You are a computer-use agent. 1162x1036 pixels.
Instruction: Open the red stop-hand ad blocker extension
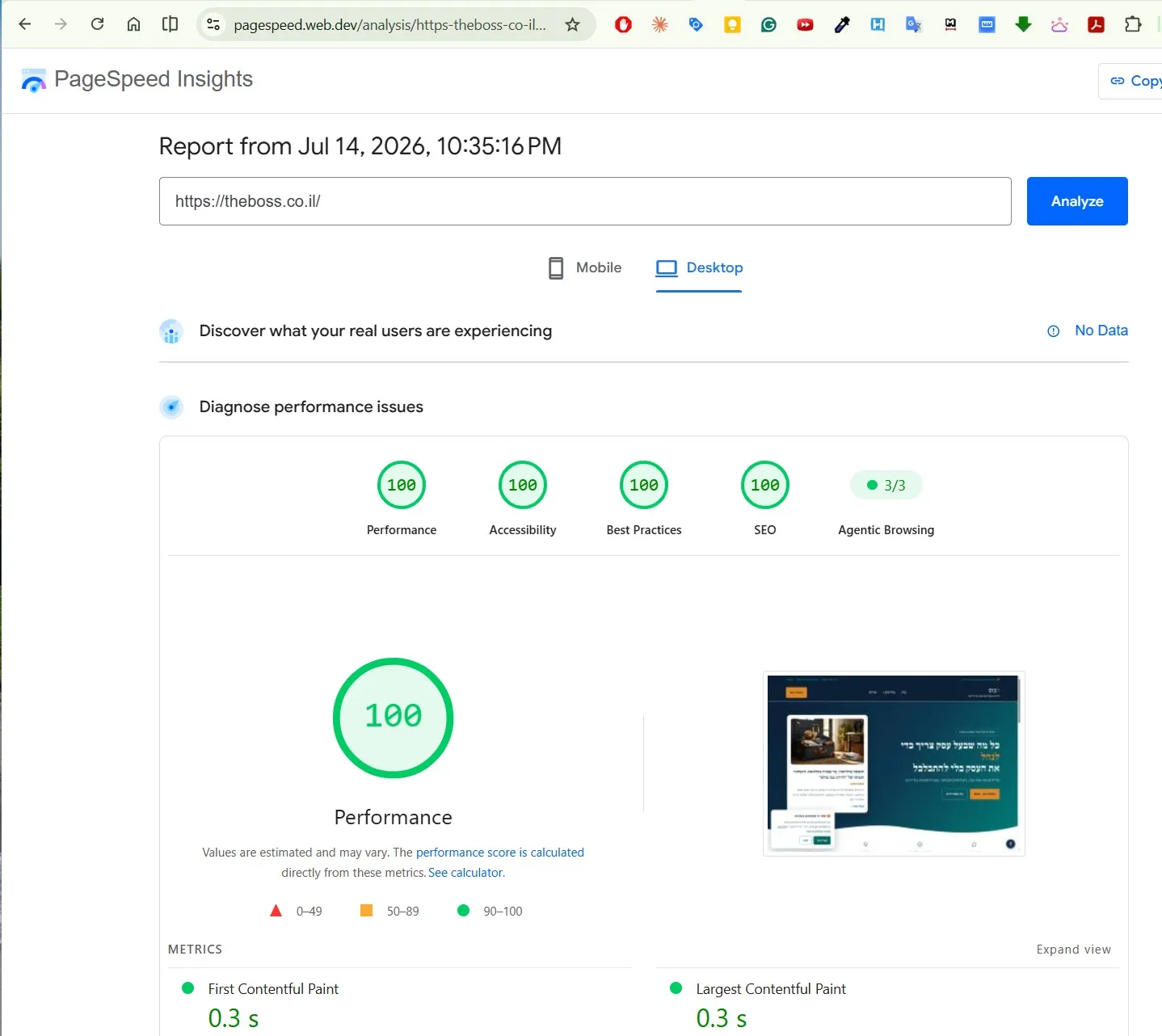[623, 25]
